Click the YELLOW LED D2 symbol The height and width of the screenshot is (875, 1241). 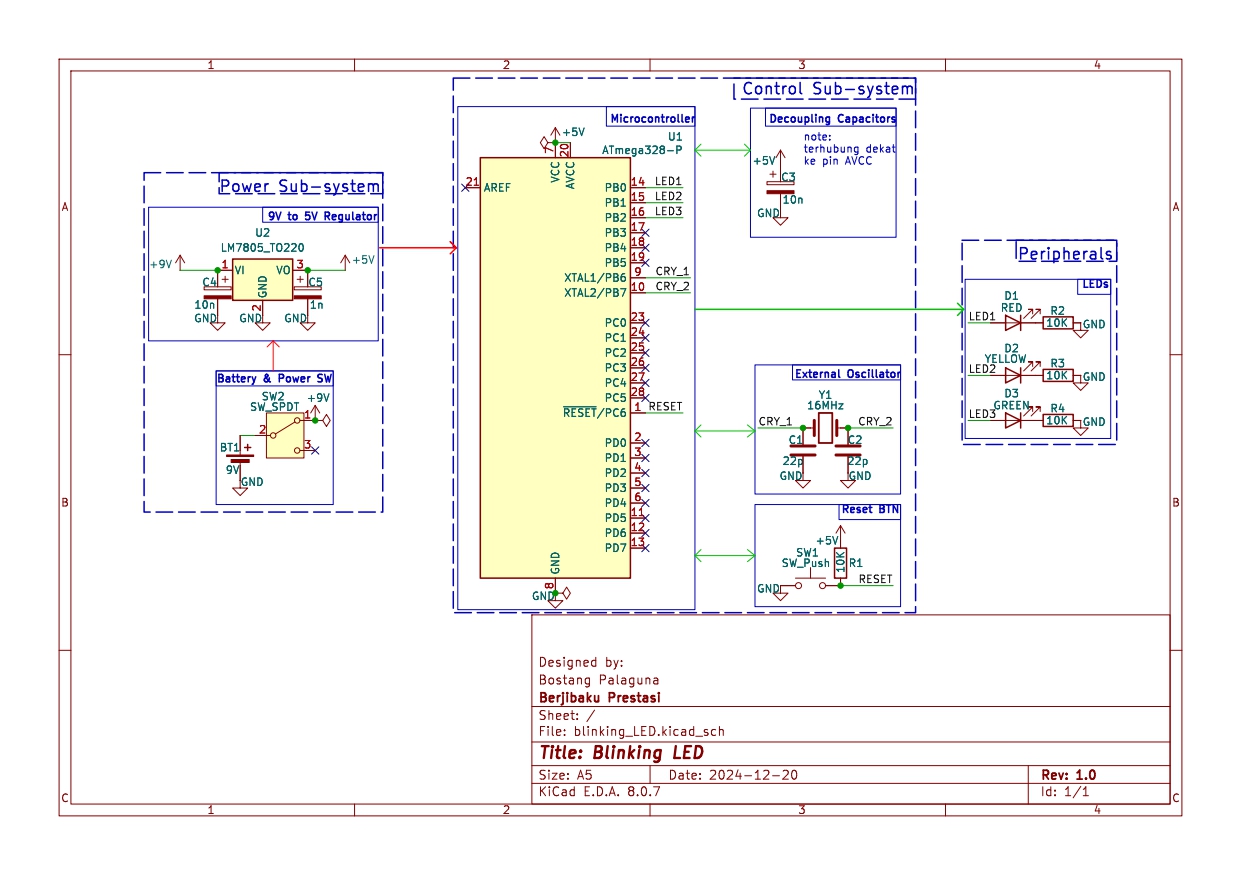[1013, 375]
